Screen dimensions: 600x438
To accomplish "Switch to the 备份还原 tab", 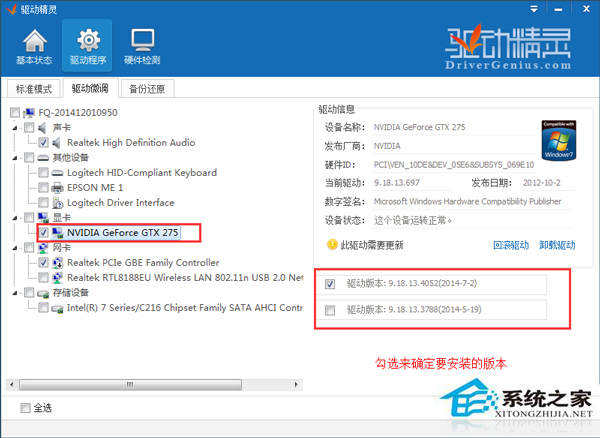I will (x=148, y=87).
